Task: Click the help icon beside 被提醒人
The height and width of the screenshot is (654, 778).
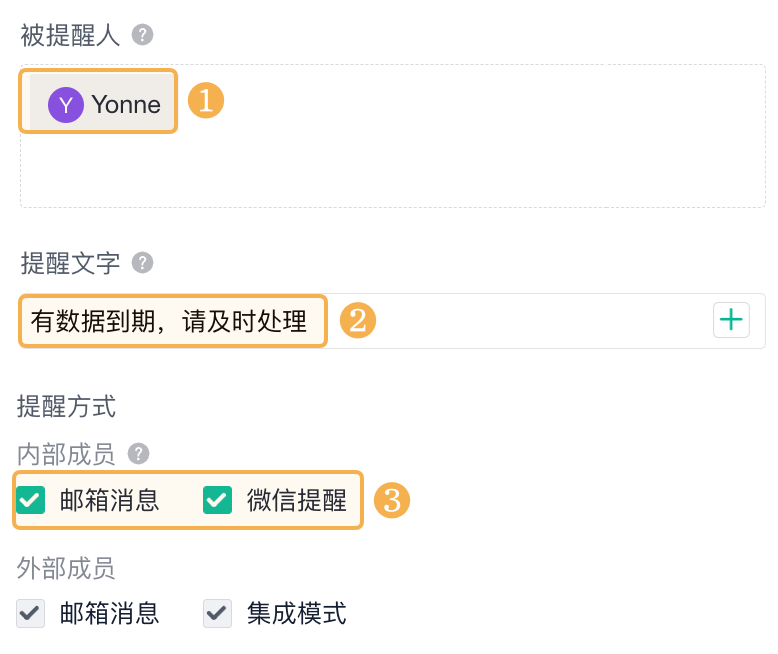Action: pyautogui.click(x=143, y=36)
